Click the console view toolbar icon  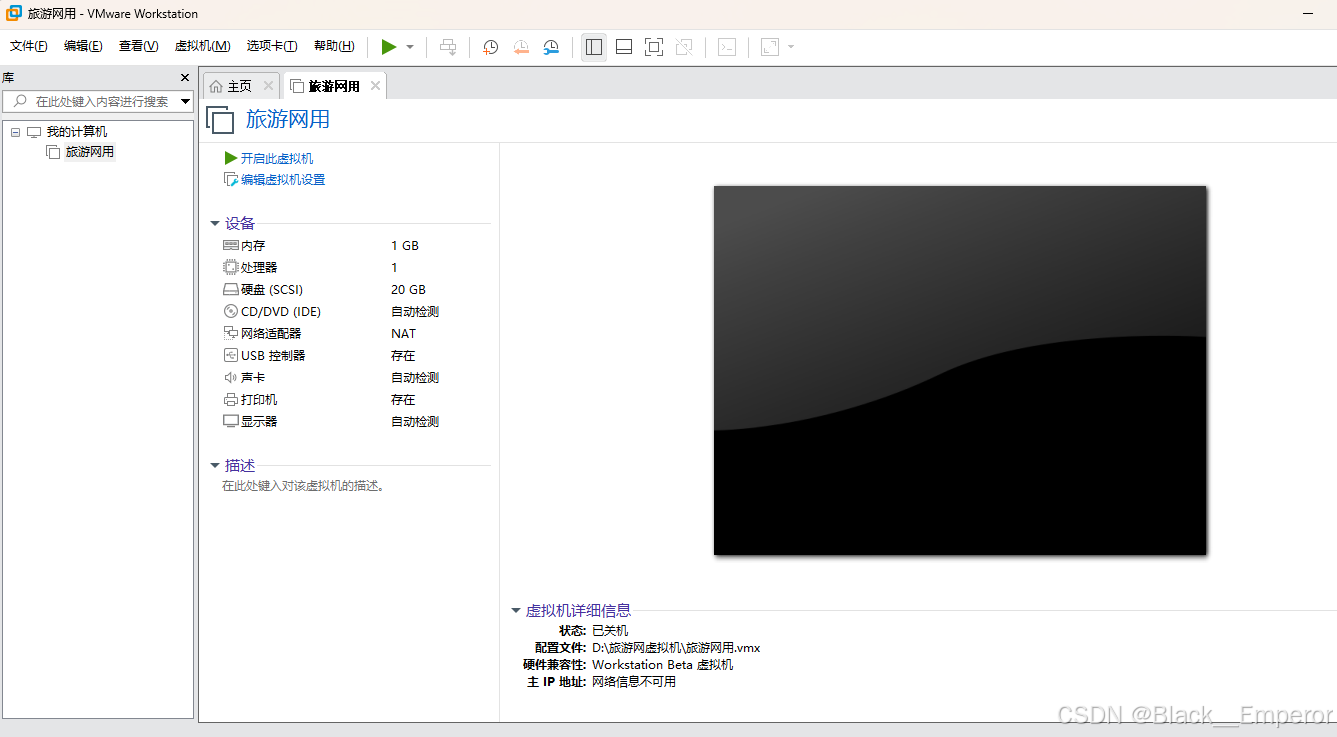point(727,47)
